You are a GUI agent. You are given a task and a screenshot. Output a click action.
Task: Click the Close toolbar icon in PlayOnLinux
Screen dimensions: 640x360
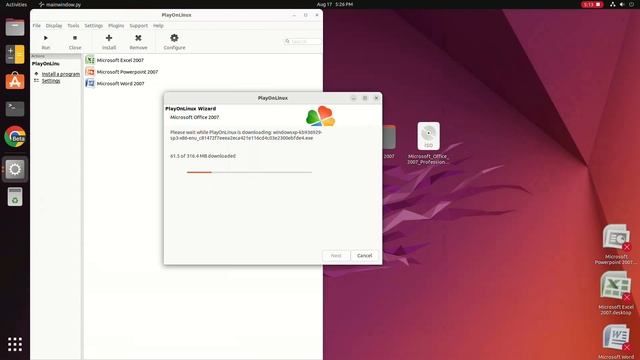75,38
